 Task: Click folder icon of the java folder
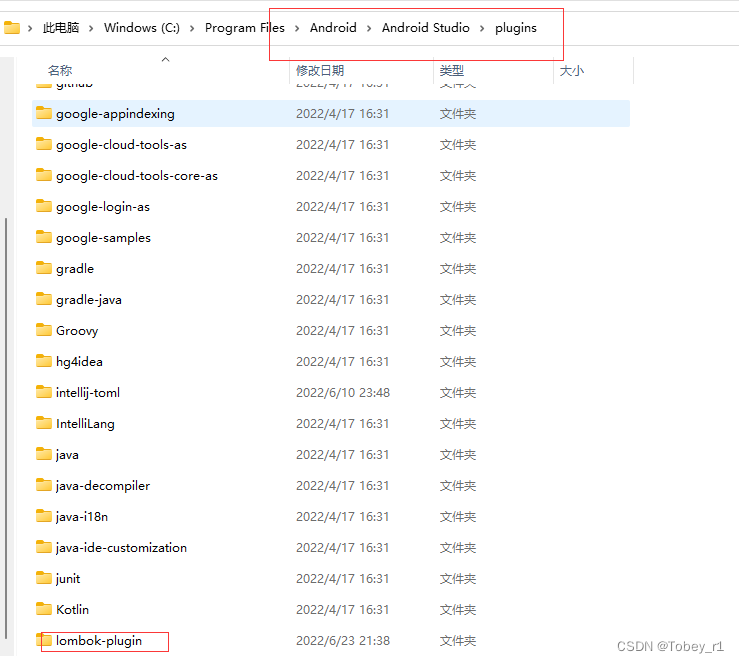point(44,454)
